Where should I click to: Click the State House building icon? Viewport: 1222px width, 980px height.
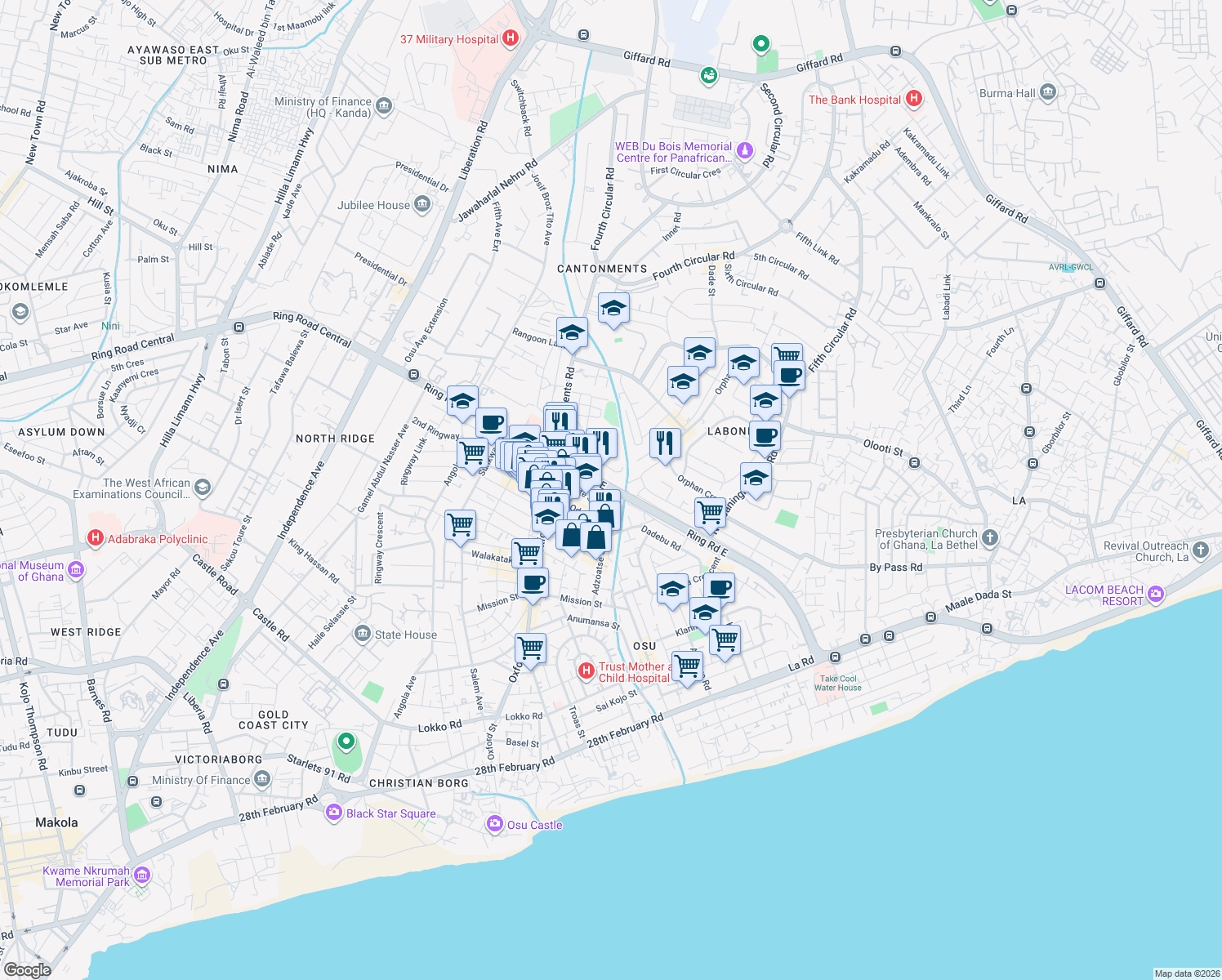click(363, 635)
